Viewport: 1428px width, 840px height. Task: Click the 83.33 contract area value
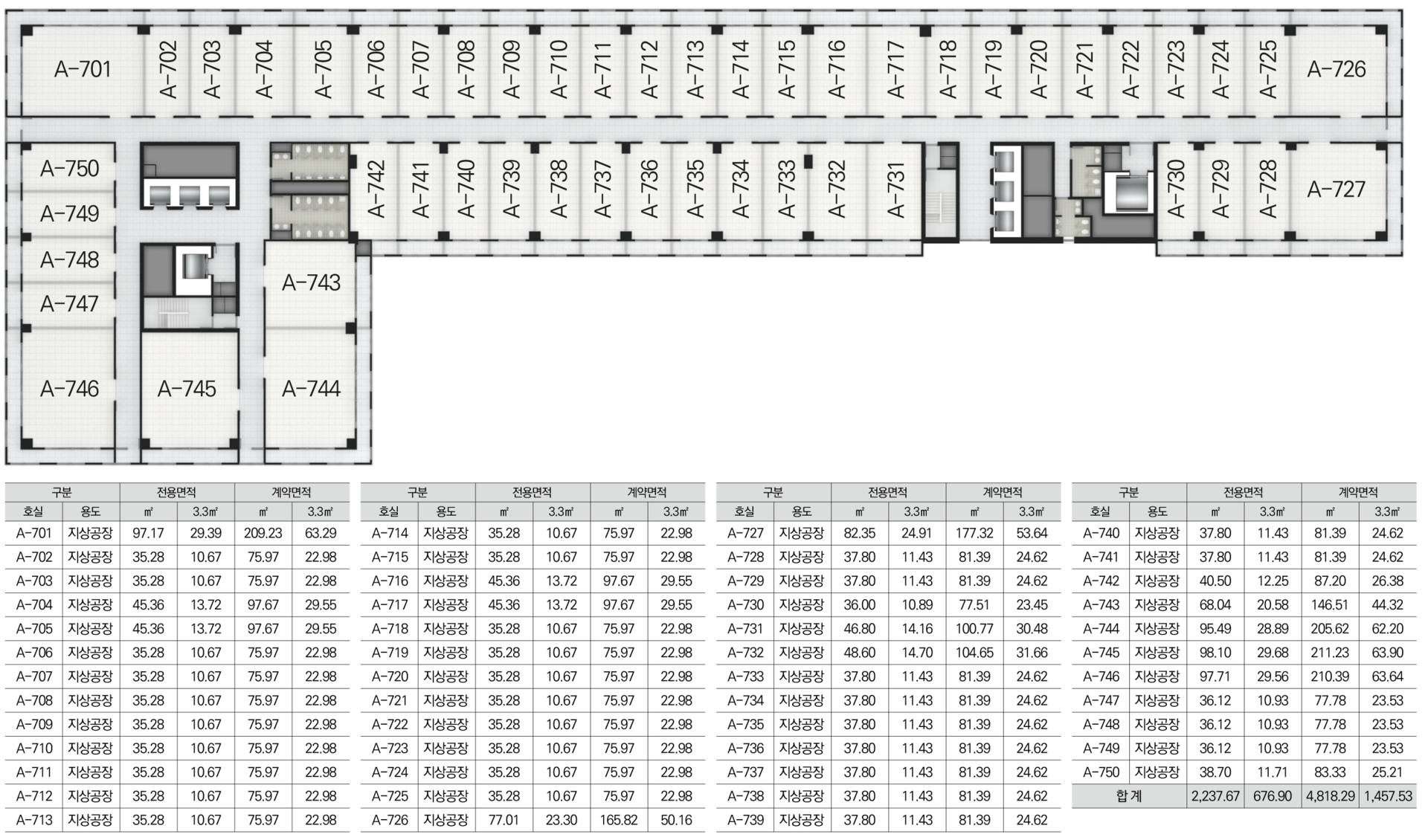[x=1331, y=772]
